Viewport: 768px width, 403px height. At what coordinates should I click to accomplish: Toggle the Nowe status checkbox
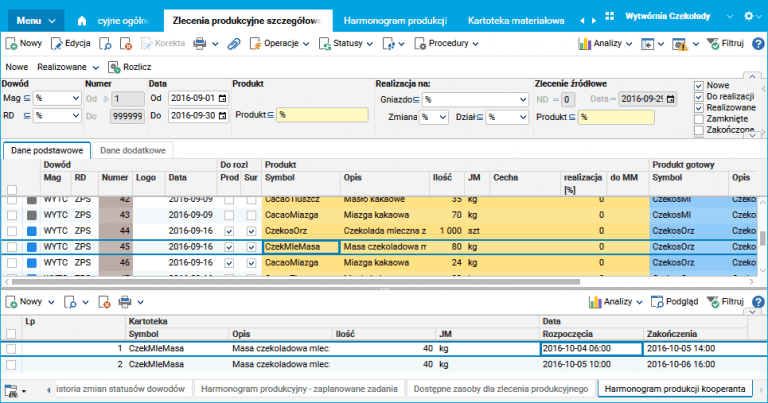tap(699, 86)
